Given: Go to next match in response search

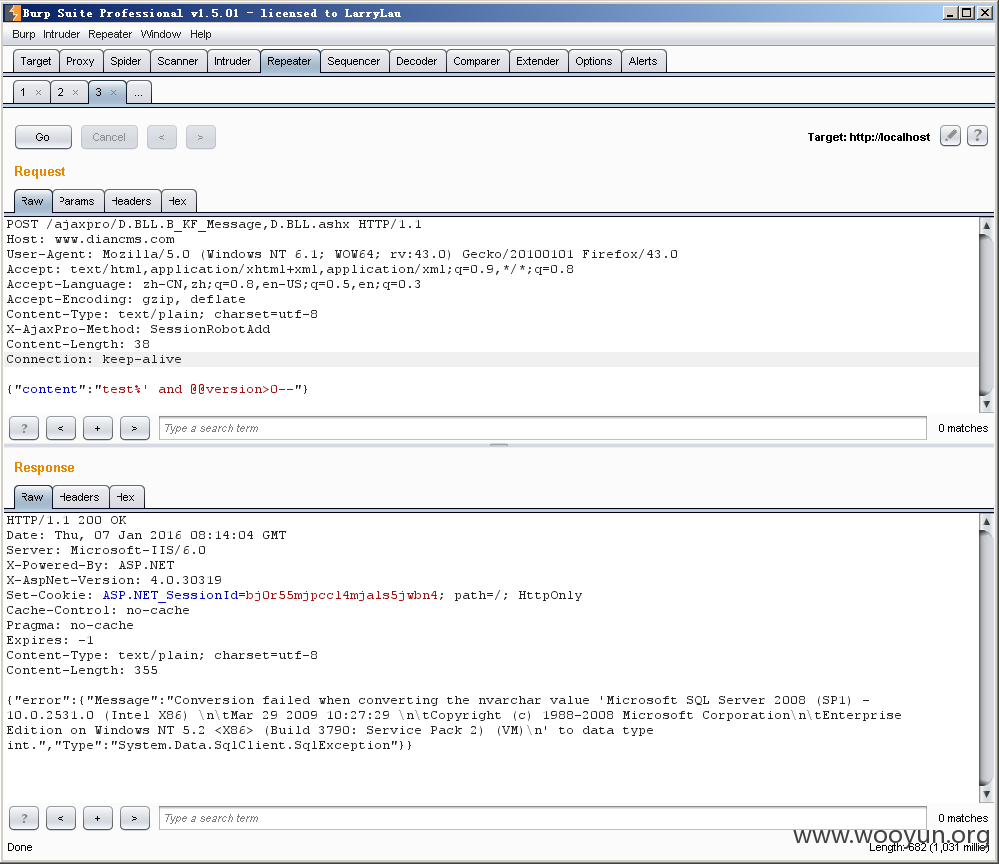Looking at the screenshot, I should click(134, 818).
